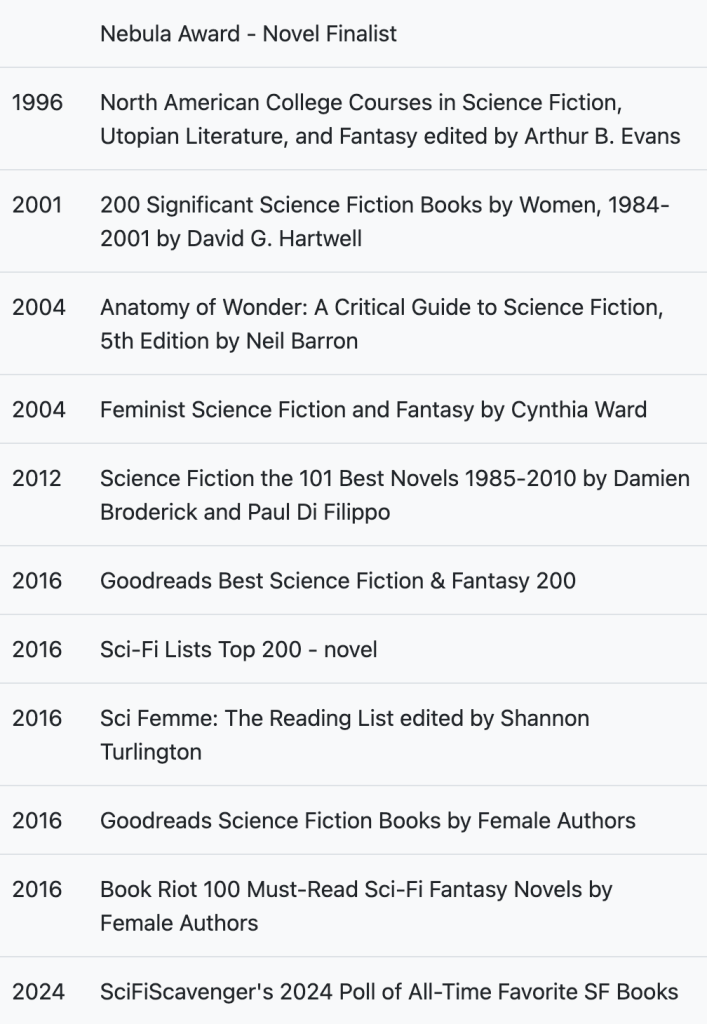707x1024 pixels.
Task: Click year 2016 beside Sci-Fi Lists Top 200
Action: pyautogui.click(x=37, y=649)
